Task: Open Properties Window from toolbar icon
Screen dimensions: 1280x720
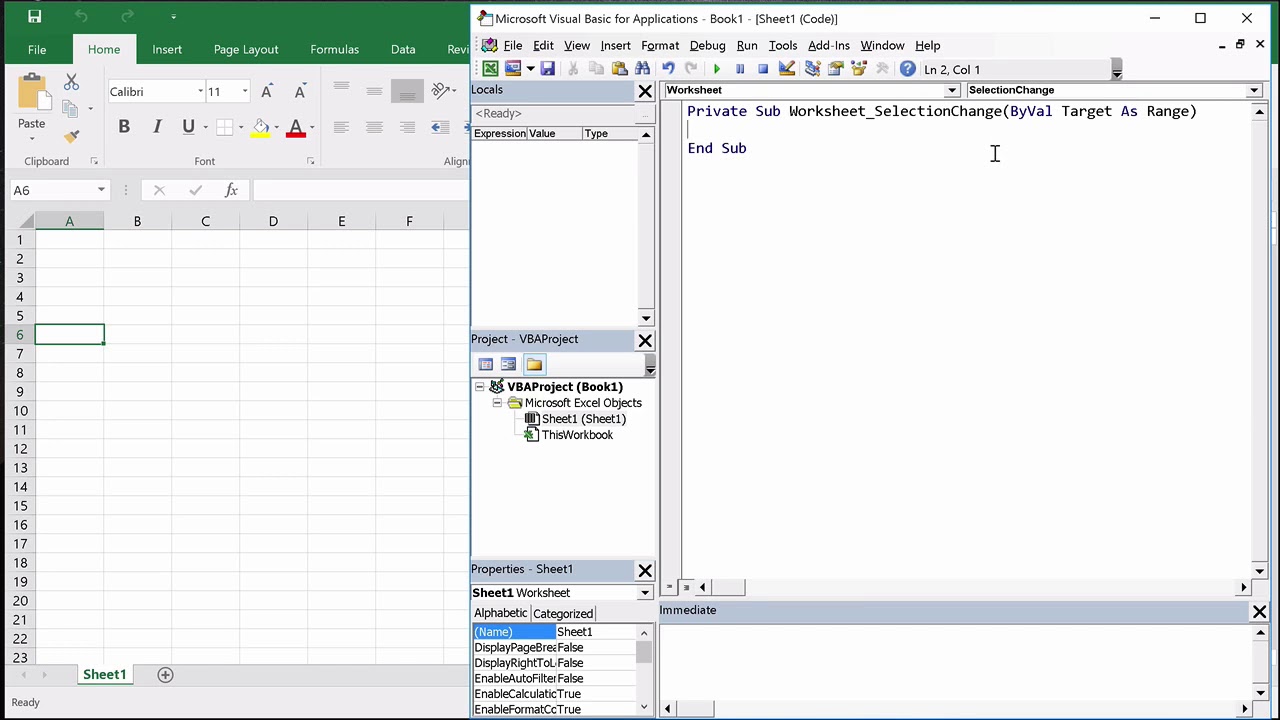Action: click(835, 69)
